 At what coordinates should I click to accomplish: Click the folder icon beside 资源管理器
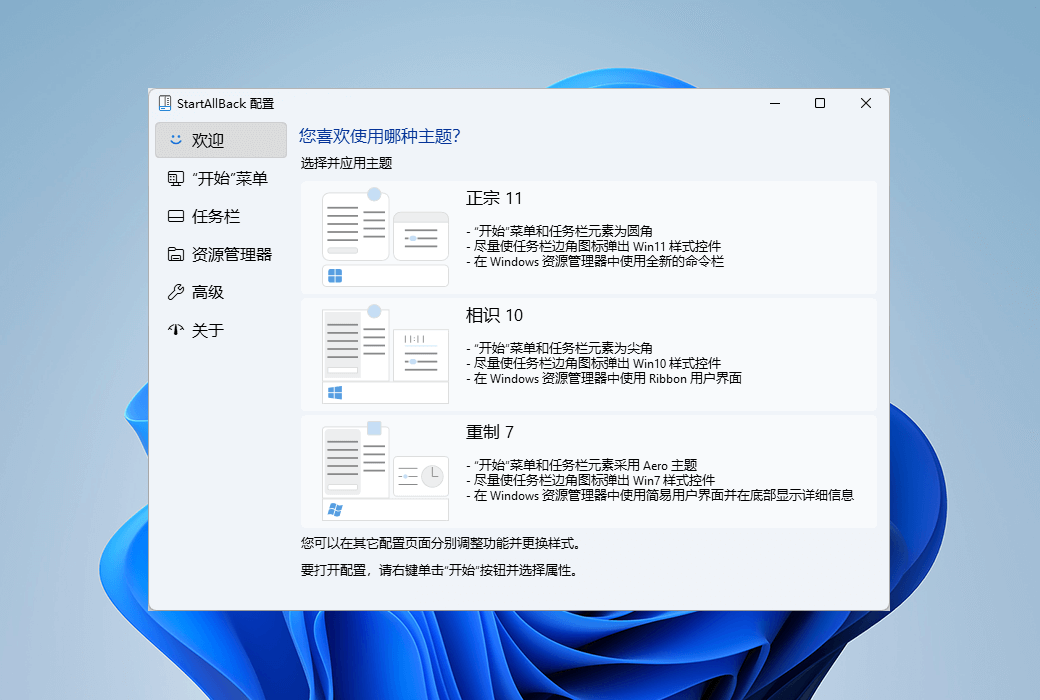click(175, 254)
